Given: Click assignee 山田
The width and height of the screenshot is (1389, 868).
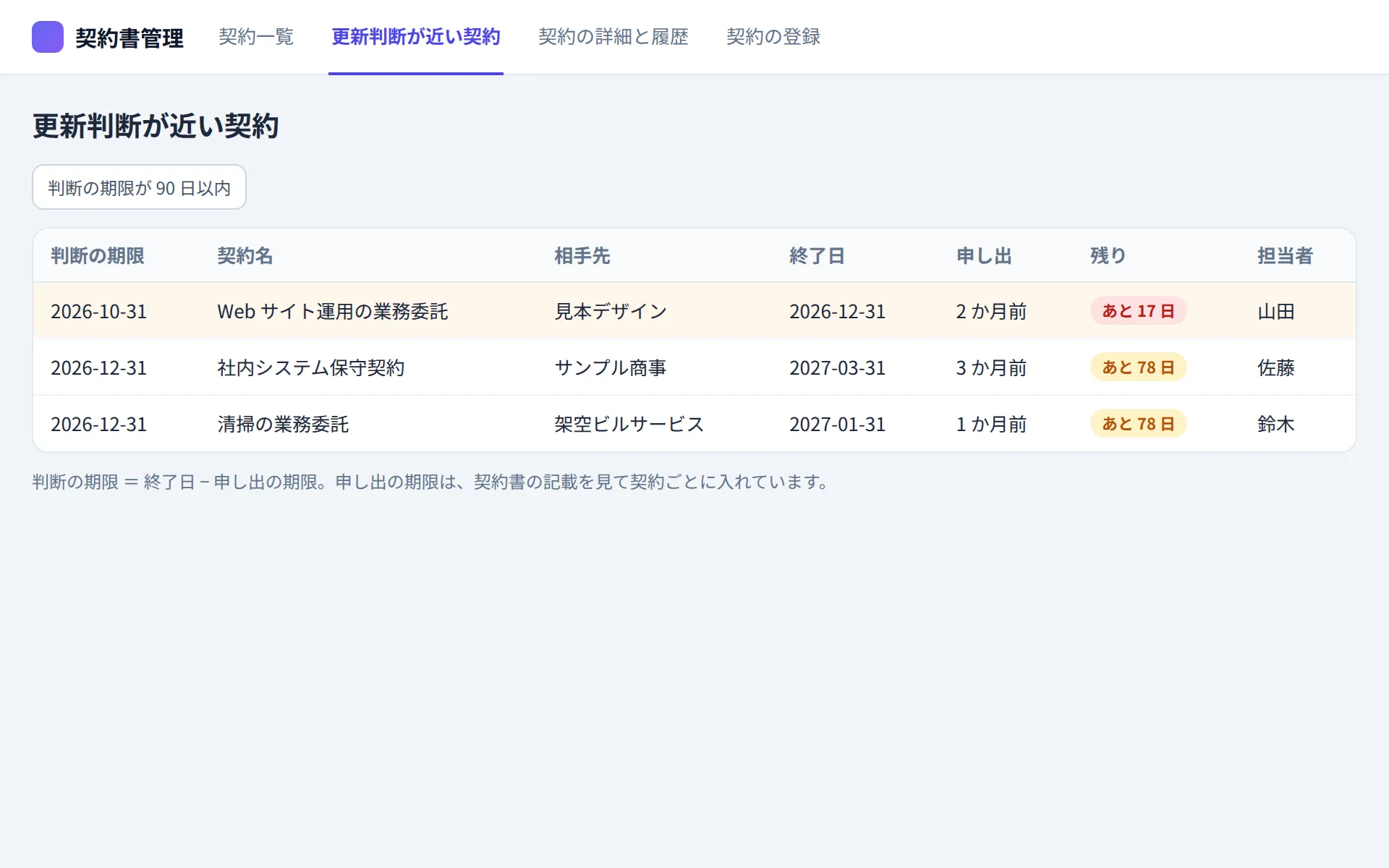Looking at the screenshot, I should 1276,312.
